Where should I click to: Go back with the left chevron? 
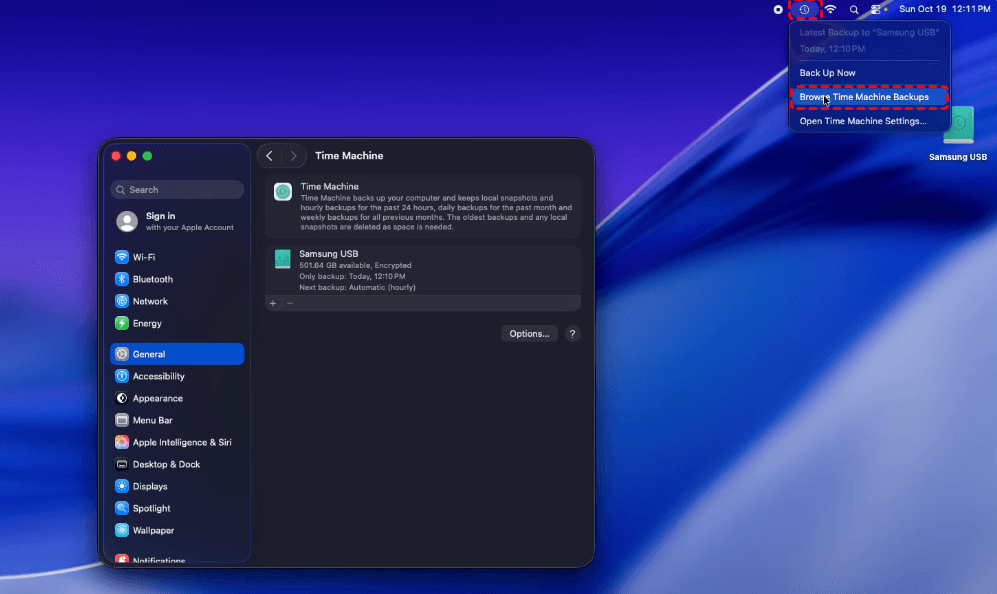tap(269, 156)
